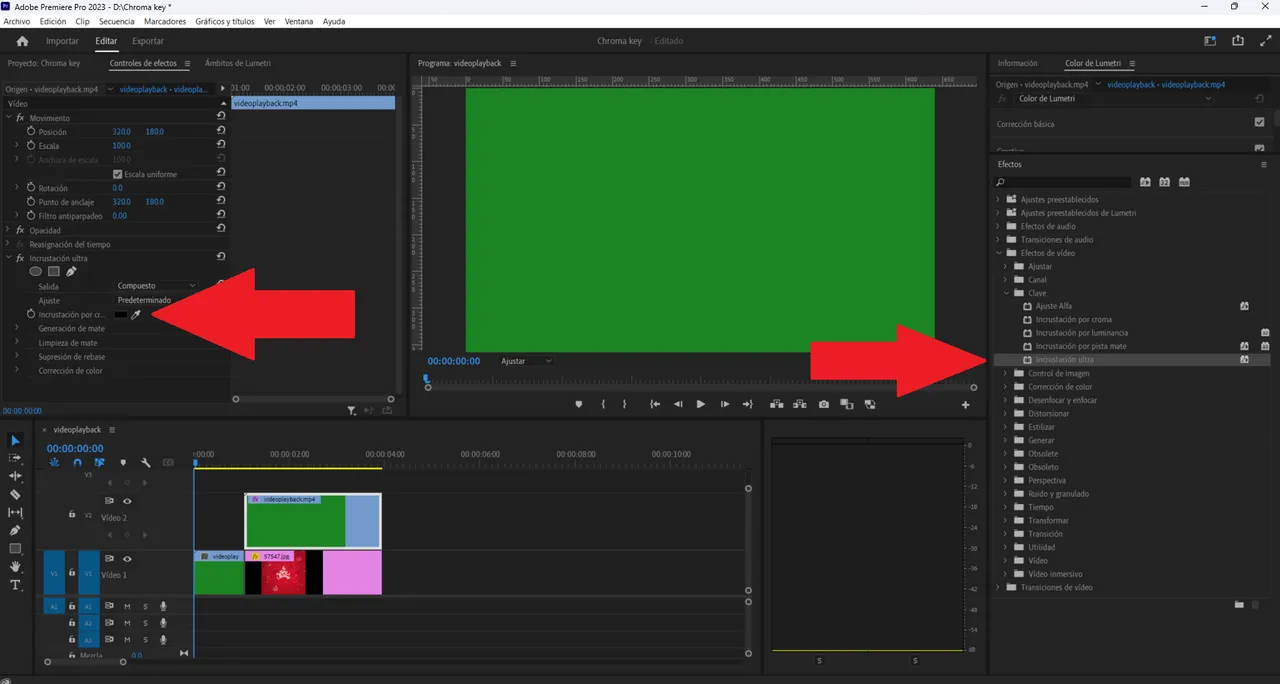Open the Secuencia menu

point(117,21)
